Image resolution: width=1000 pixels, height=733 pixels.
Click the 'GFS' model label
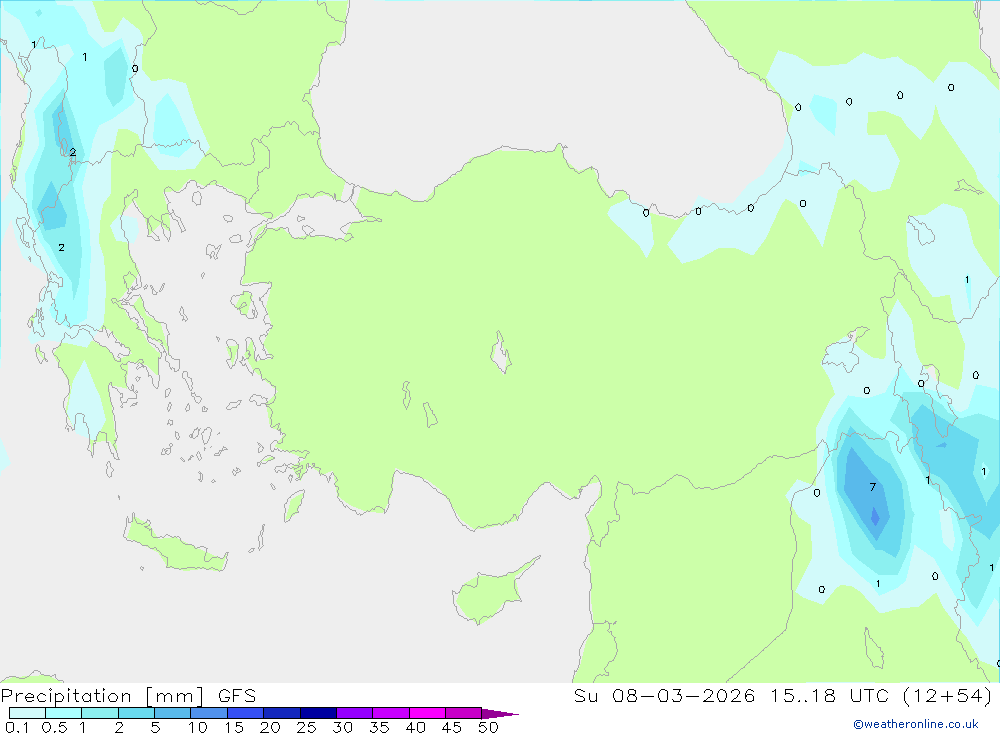(237, 695)
